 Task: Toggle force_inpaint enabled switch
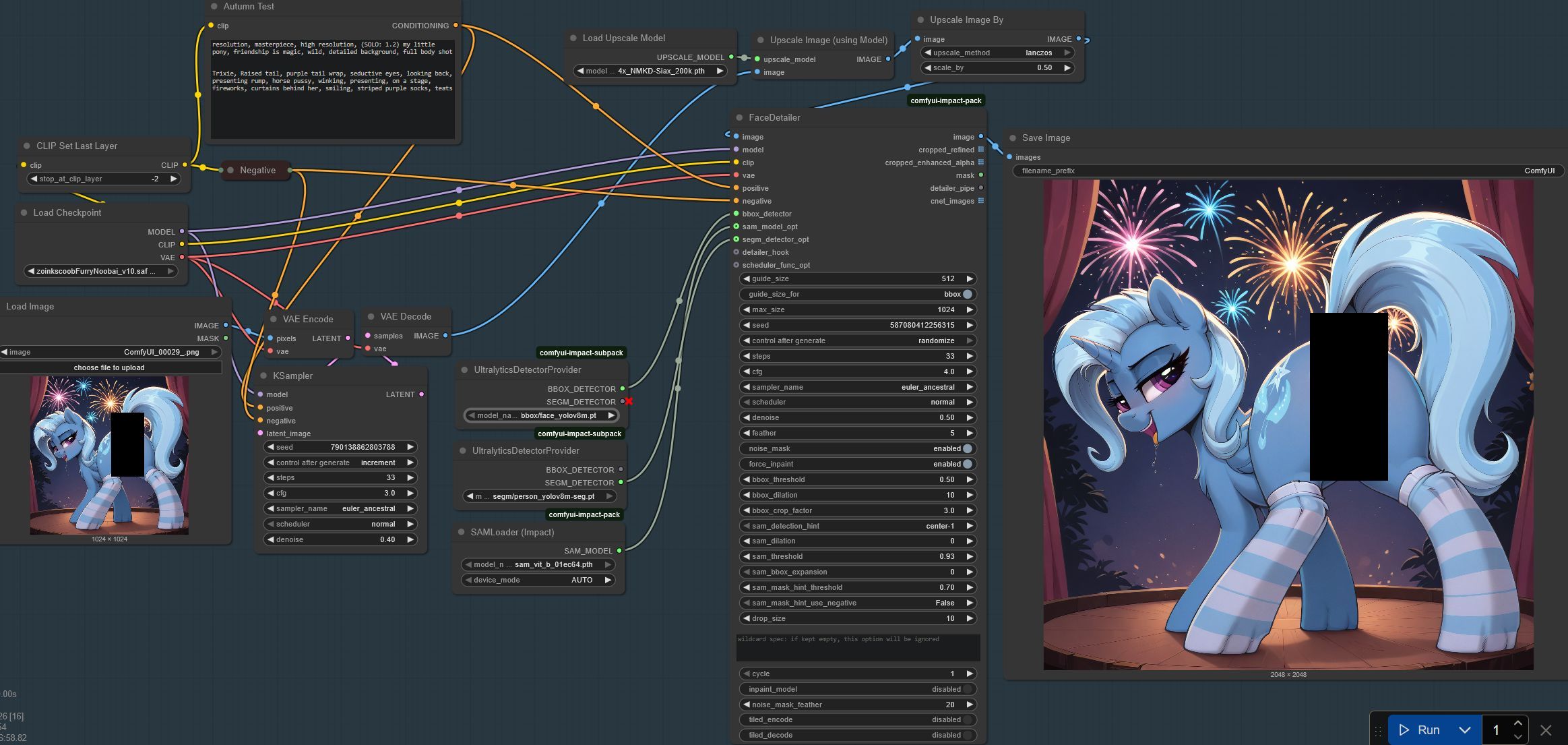coord(968,465)
